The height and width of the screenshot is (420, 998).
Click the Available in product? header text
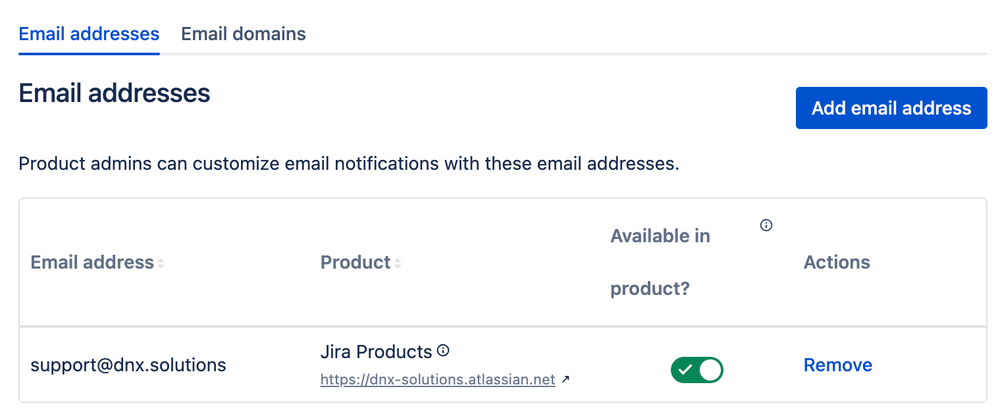click(x=660, y=262)
